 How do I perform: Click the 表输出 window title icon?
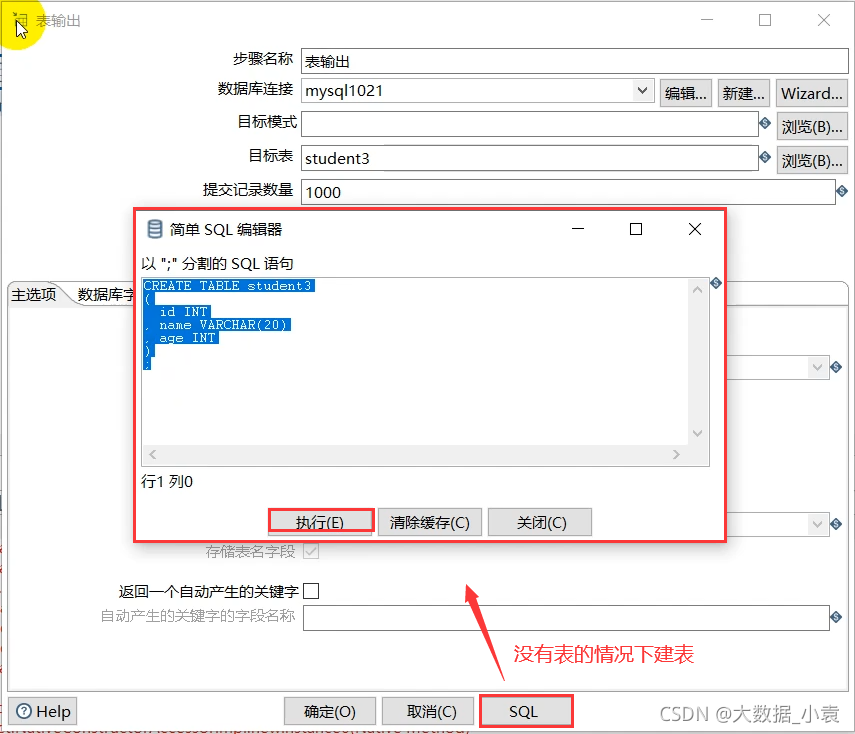tap(21, 20)
